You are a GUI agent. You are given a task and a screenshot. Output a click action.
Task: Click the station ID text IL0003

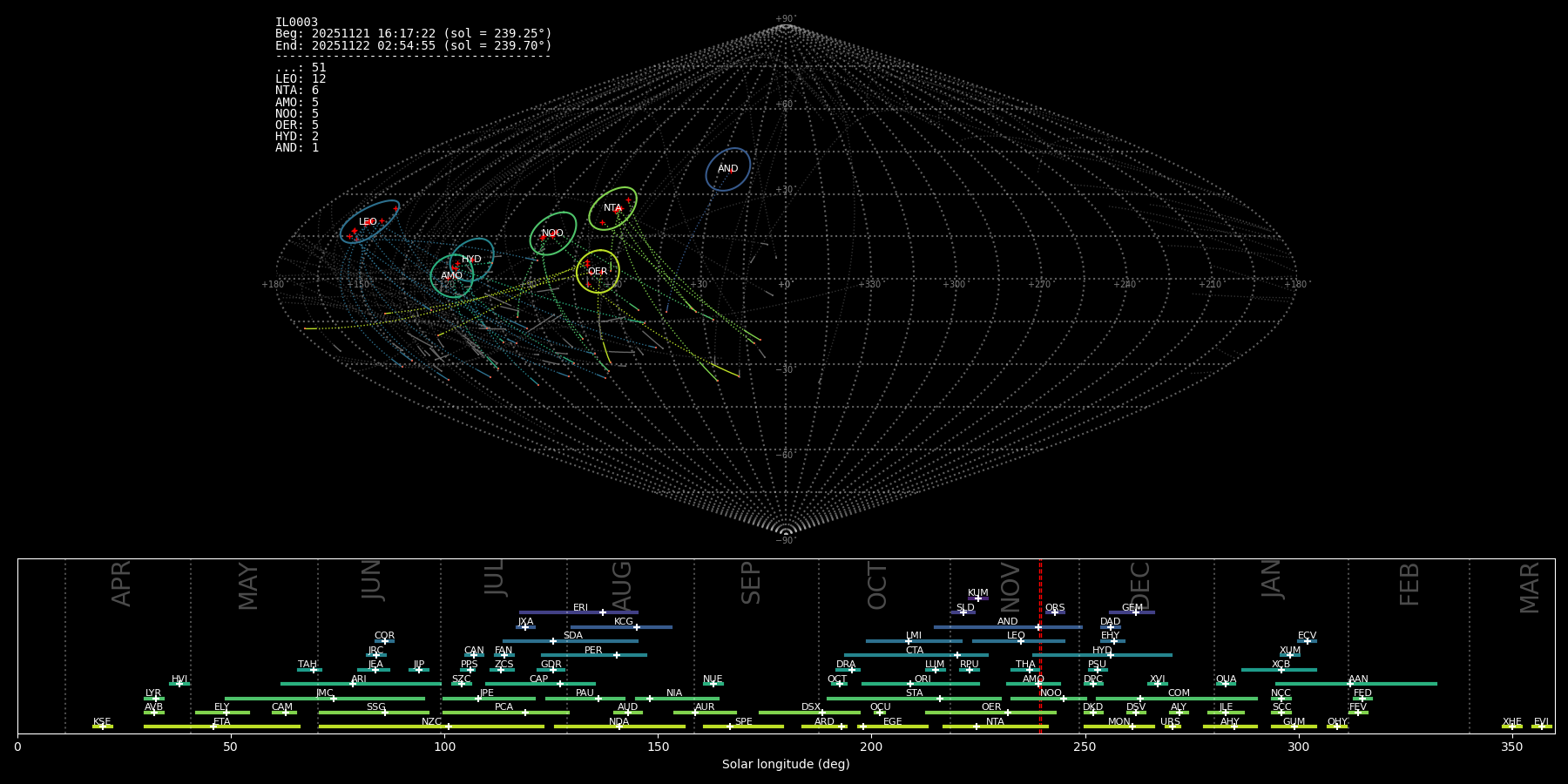click(x=296, y=23)
